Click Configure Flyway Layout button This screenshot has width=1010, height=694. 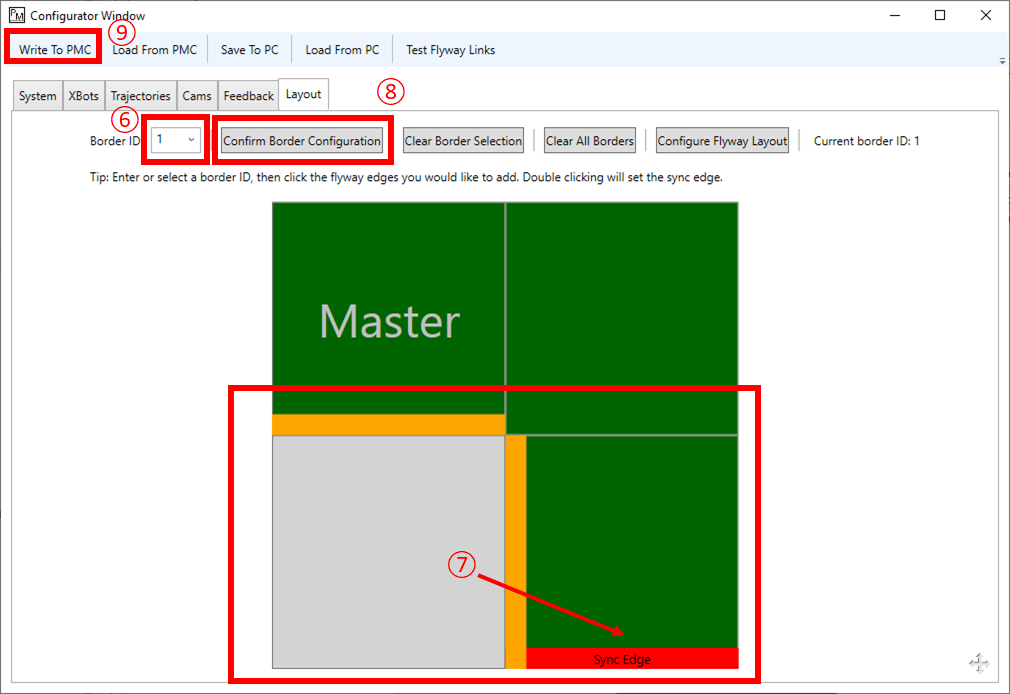pos(722,141)
